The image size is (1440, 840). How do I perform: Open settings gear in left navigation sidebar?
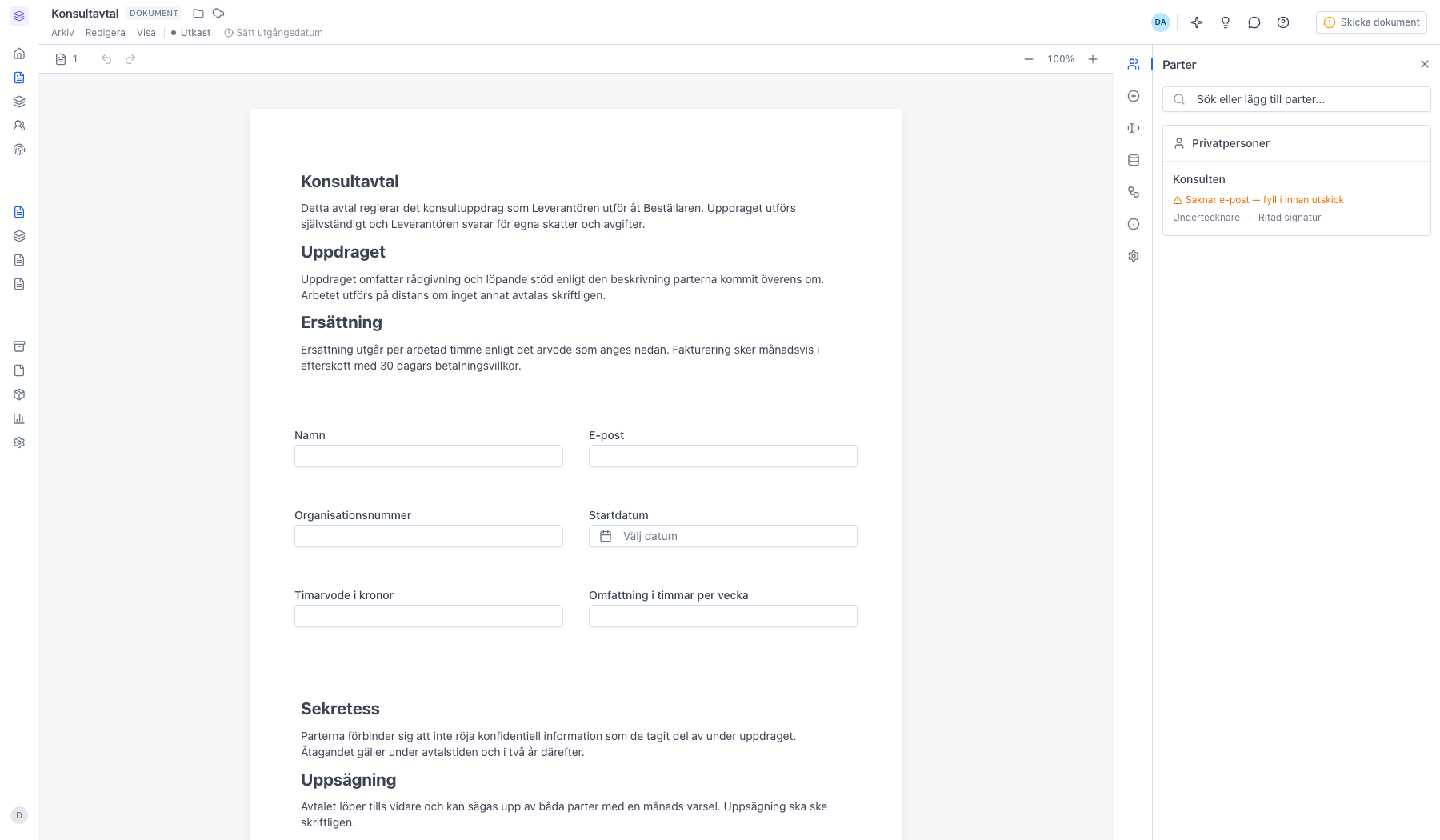tap(19, 442)
